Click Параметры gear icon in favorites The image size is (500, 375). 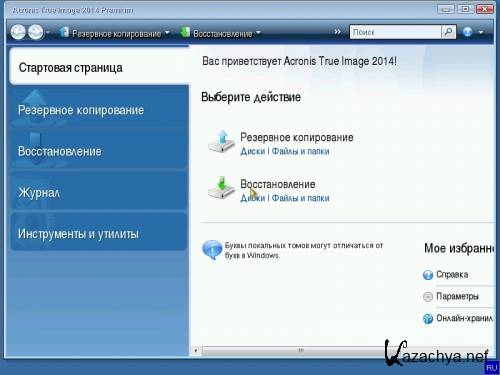pyautogui.click(x=428, y=296)
